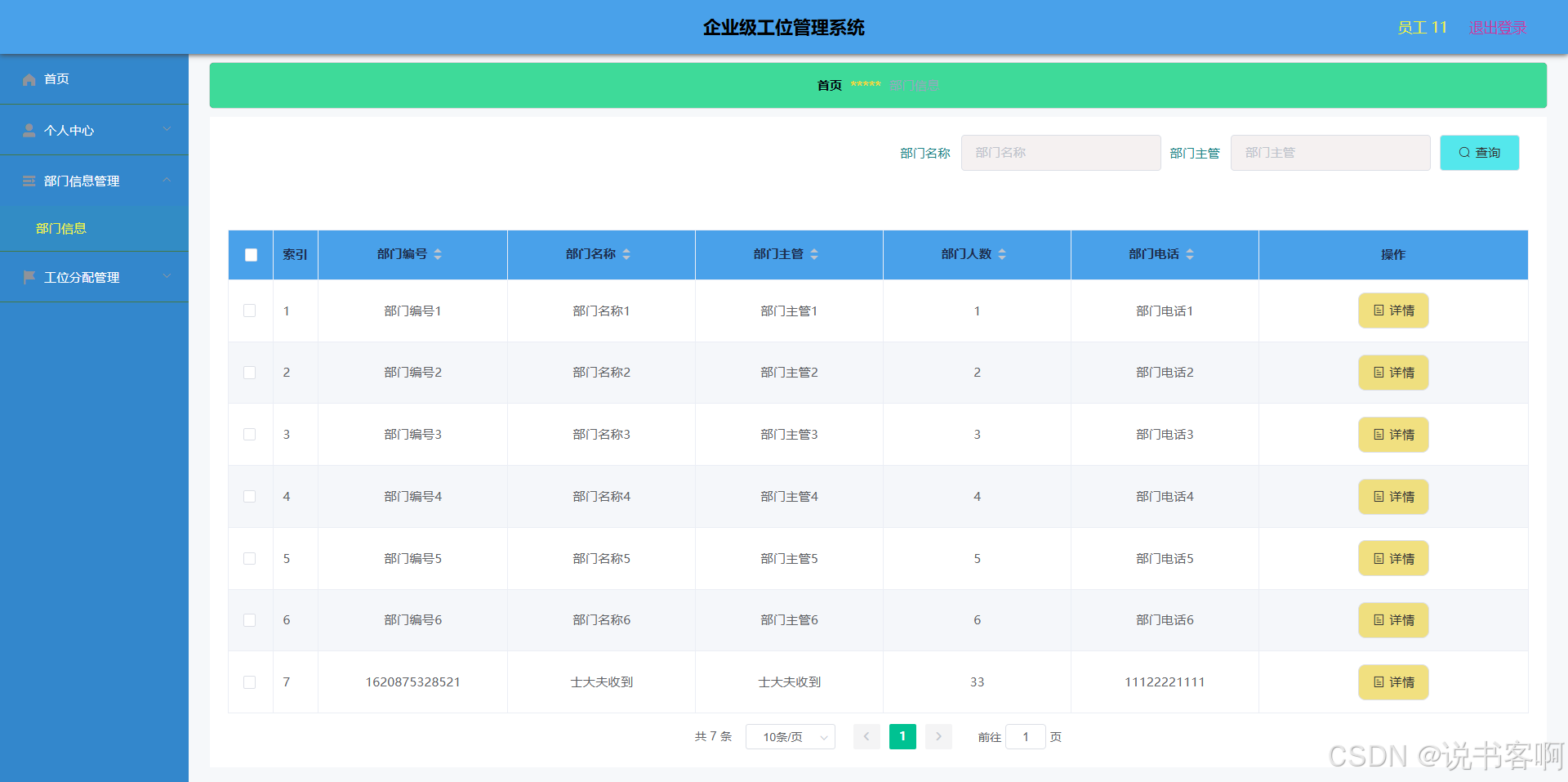The image size is (1568, 782).
Task: Click sort arrows on 部门电话 column
Action: 1190,254
